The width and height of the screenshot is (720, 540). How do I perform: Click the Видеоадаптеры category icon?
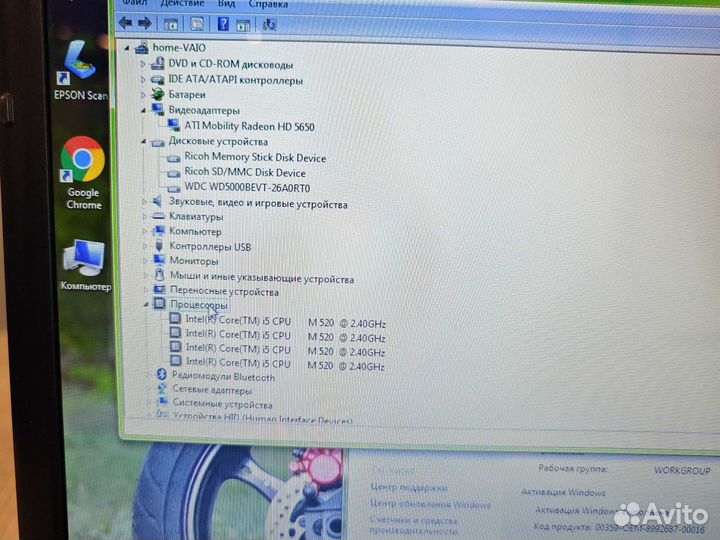158,110
